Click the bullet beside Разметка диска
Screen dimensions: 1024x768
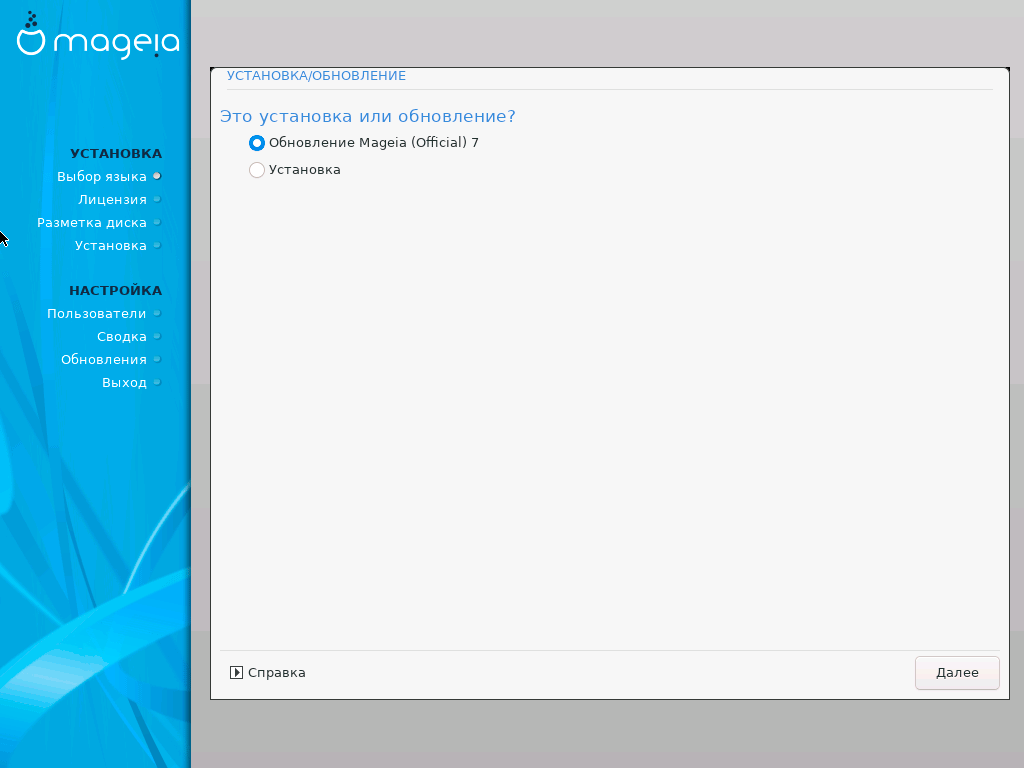(x=157, y=222)
